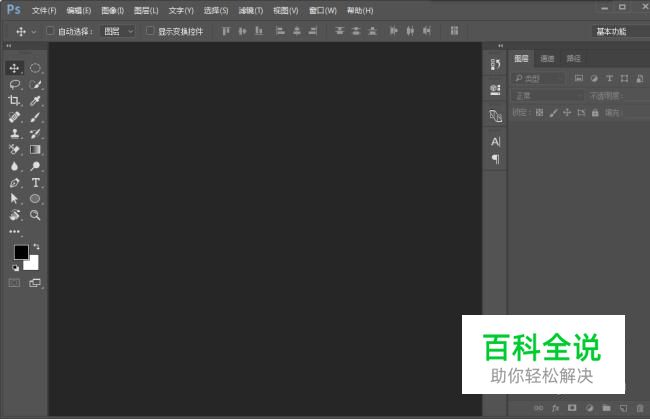Select the Blur tool
The height and width of the screenshot is (419, 650).
point(14,166)
